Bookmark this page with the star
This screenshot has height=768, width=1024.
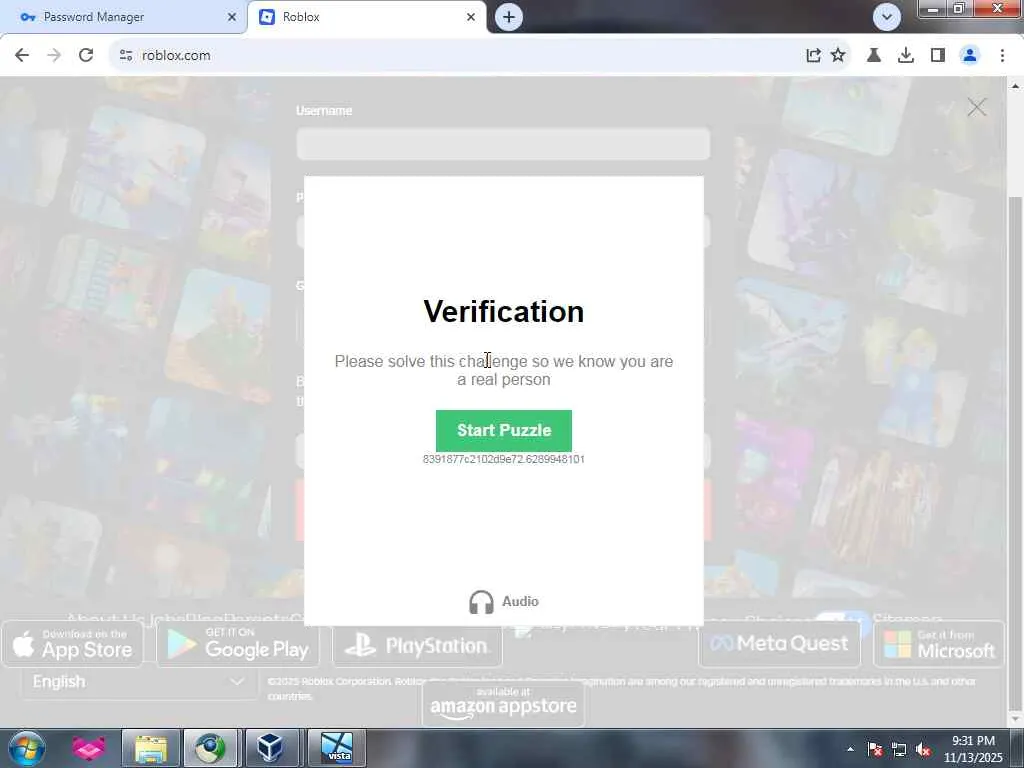838,56
